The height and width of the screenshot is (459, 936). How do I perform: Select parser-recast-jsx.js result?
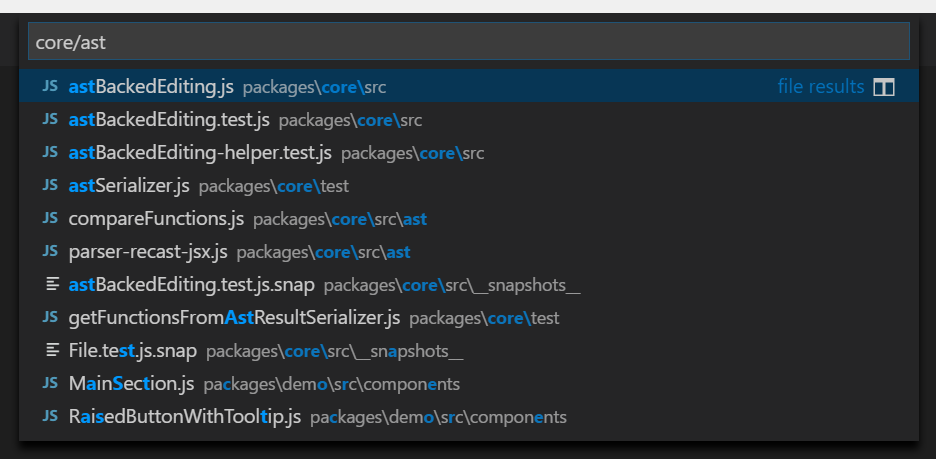[469, 252]
